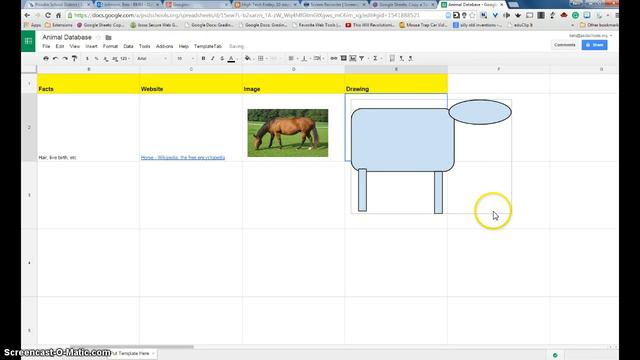Open the Data menu
The width and height of the screenshot is (640, 360).
[x=128, y=47]
